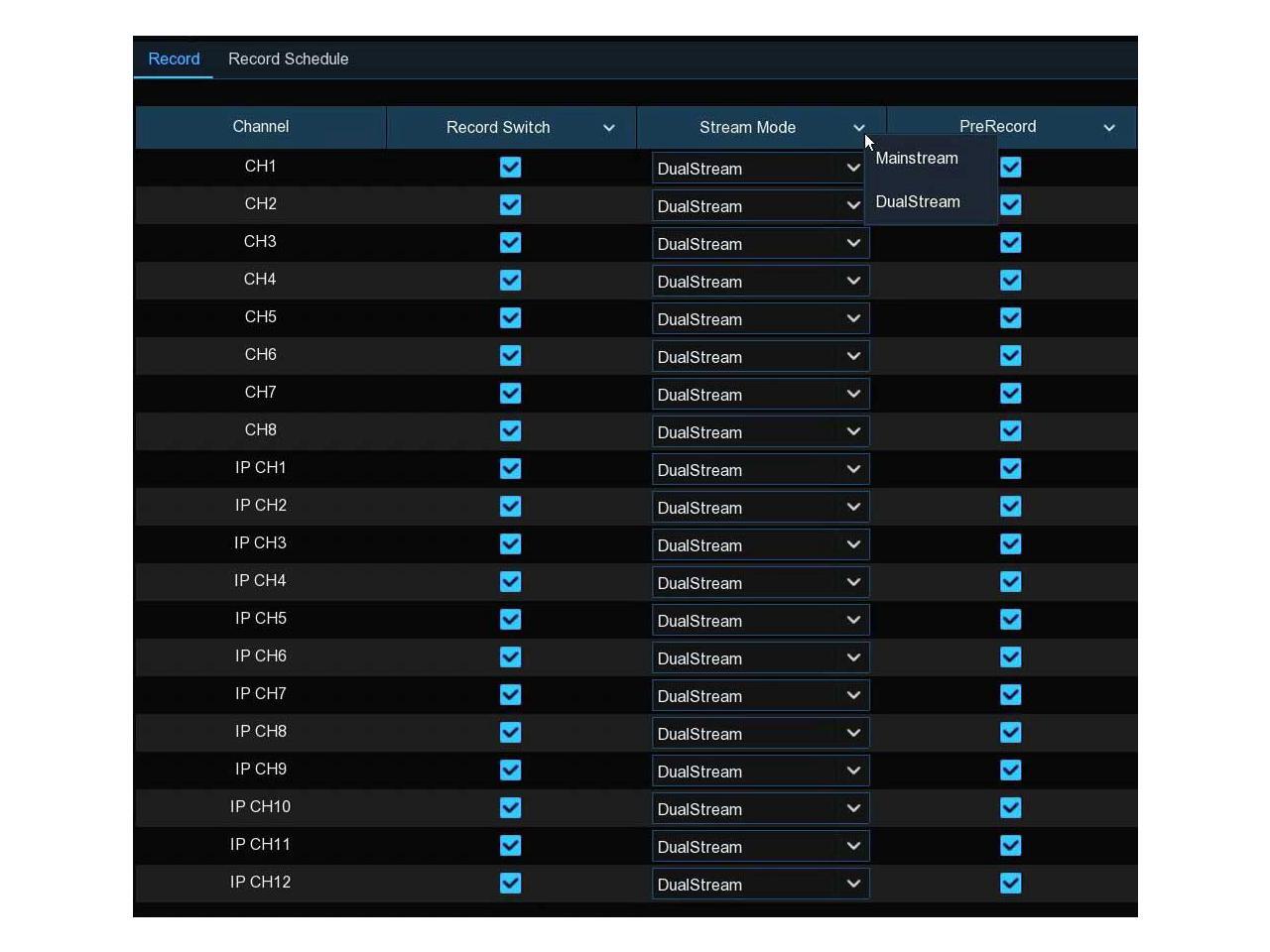Open Stream Mode dropdown for IP CH11
Screen dimensions: 1270x952
tap(760, 847)
